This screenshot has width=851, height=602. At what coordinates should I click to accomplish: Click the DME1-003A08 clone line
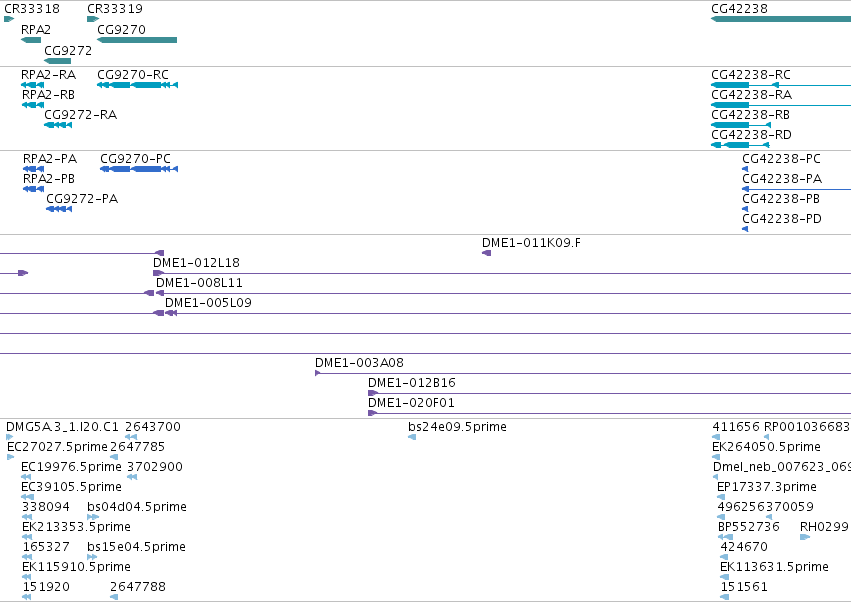tap(583, 373)
